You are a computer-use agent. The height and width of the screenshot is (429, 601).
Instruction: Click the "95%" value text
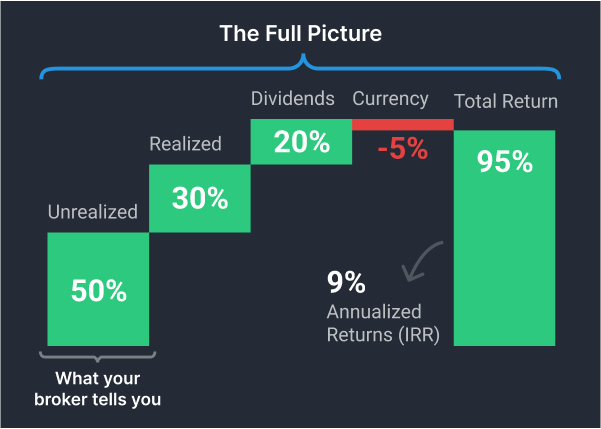click(x=504, y=161)
